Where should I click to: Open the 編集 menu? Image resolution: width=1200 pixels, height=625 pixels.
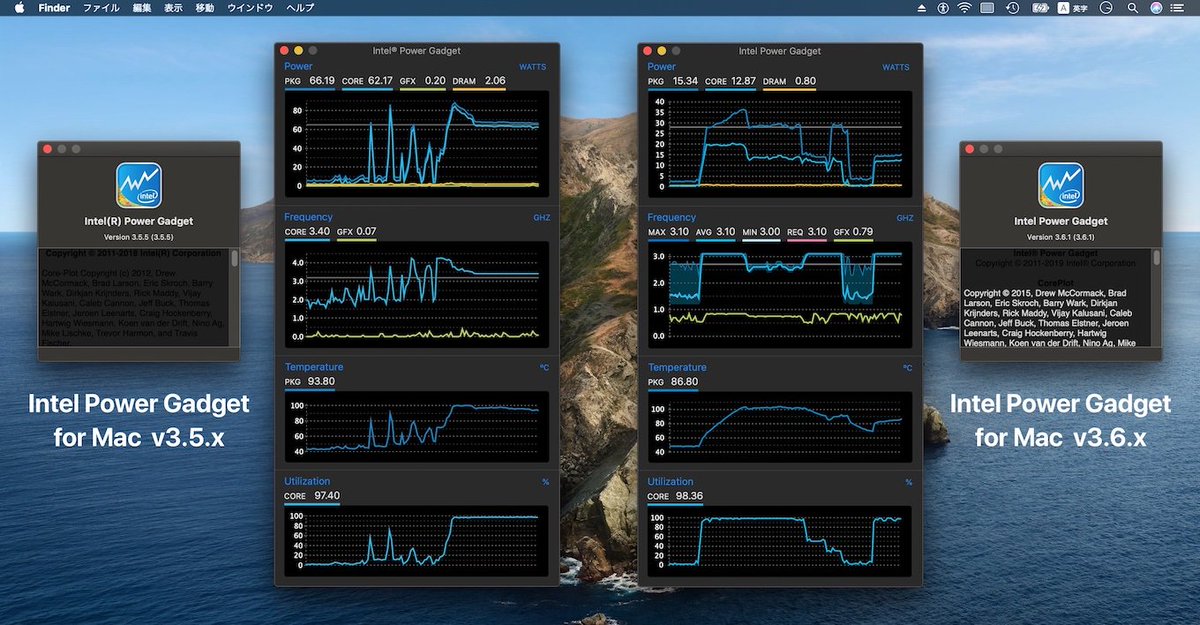pos(142,8)
